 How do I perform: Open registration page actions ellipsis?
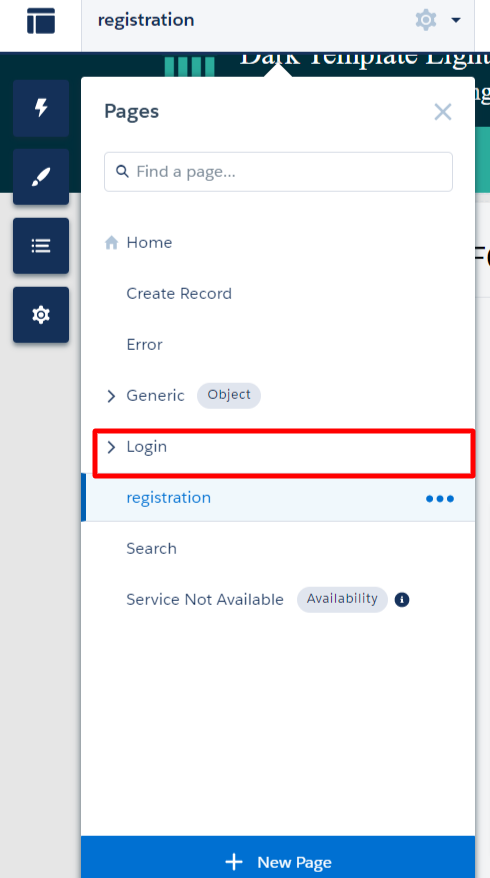[440, 498]
